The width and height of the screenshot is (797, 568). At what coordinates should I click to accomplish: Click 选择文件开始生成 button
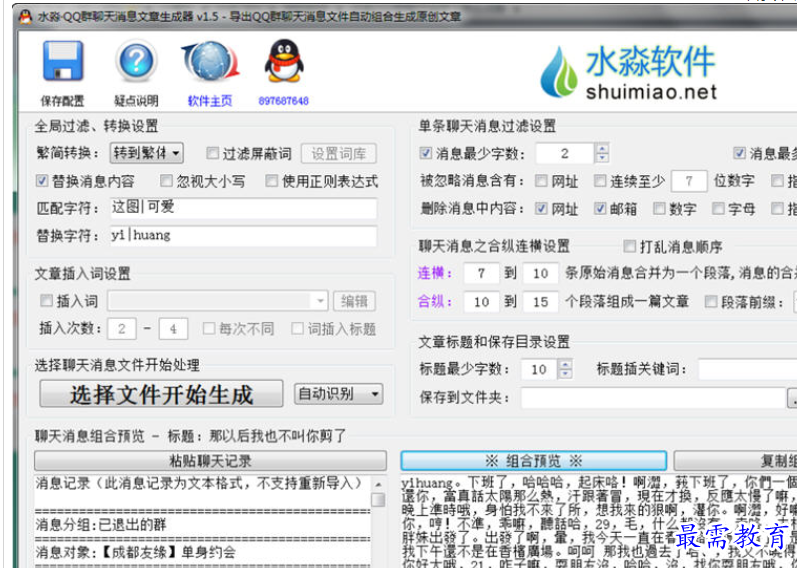(x=161, y=394)
